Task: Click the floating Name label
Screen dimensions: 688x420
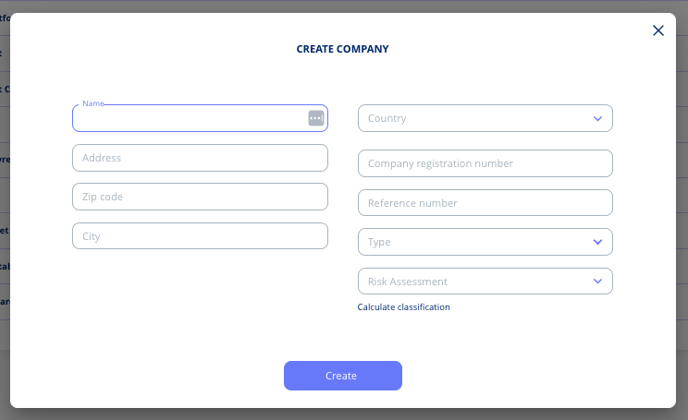Action: pos(93,104)
